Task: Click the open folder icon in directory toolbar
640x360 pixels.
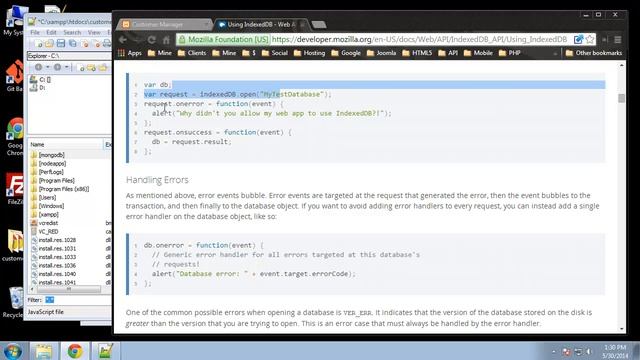Action: [x=102, y=67]
